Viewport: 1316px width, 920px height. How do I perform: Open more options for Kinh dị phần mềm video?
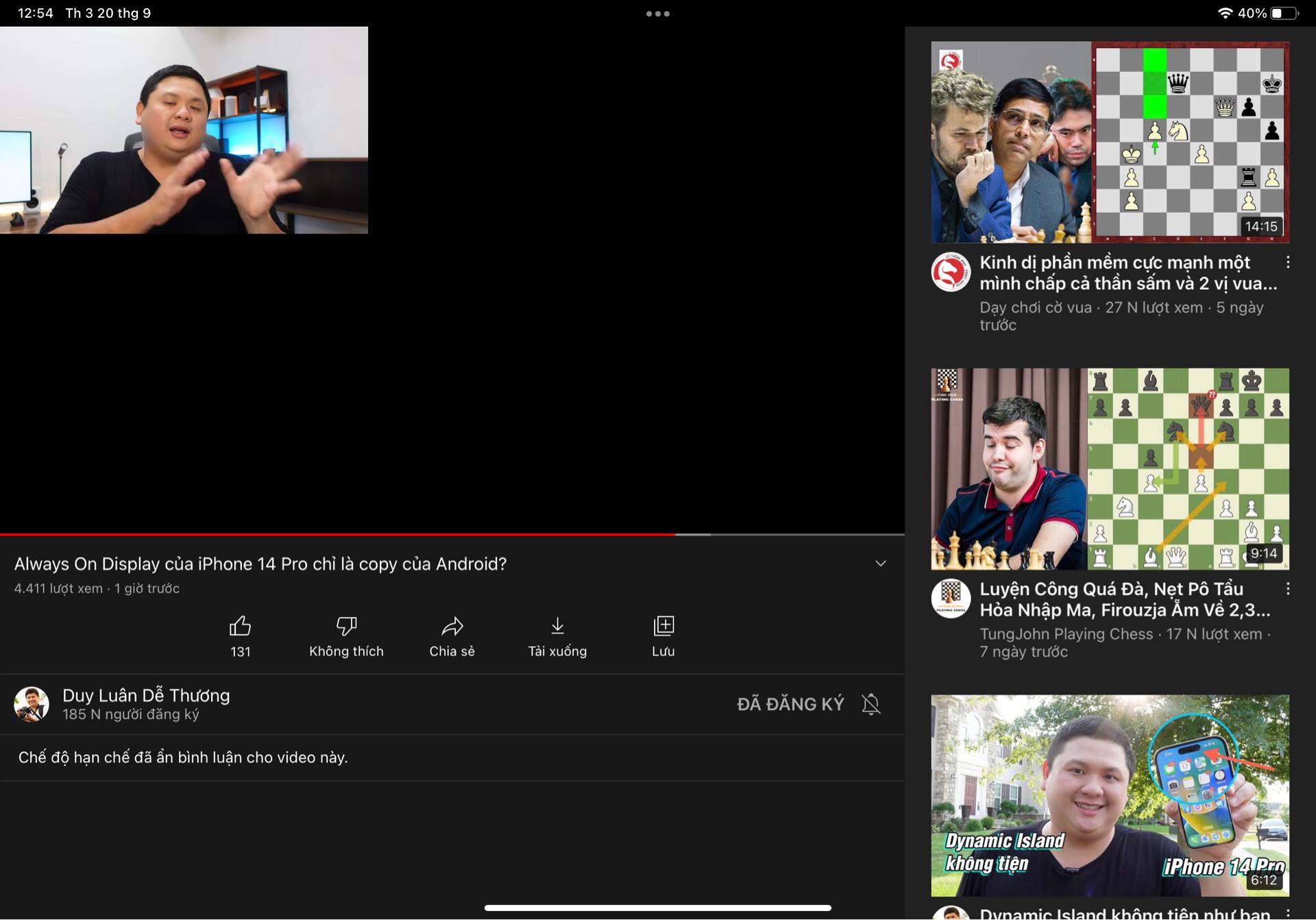1288,262
